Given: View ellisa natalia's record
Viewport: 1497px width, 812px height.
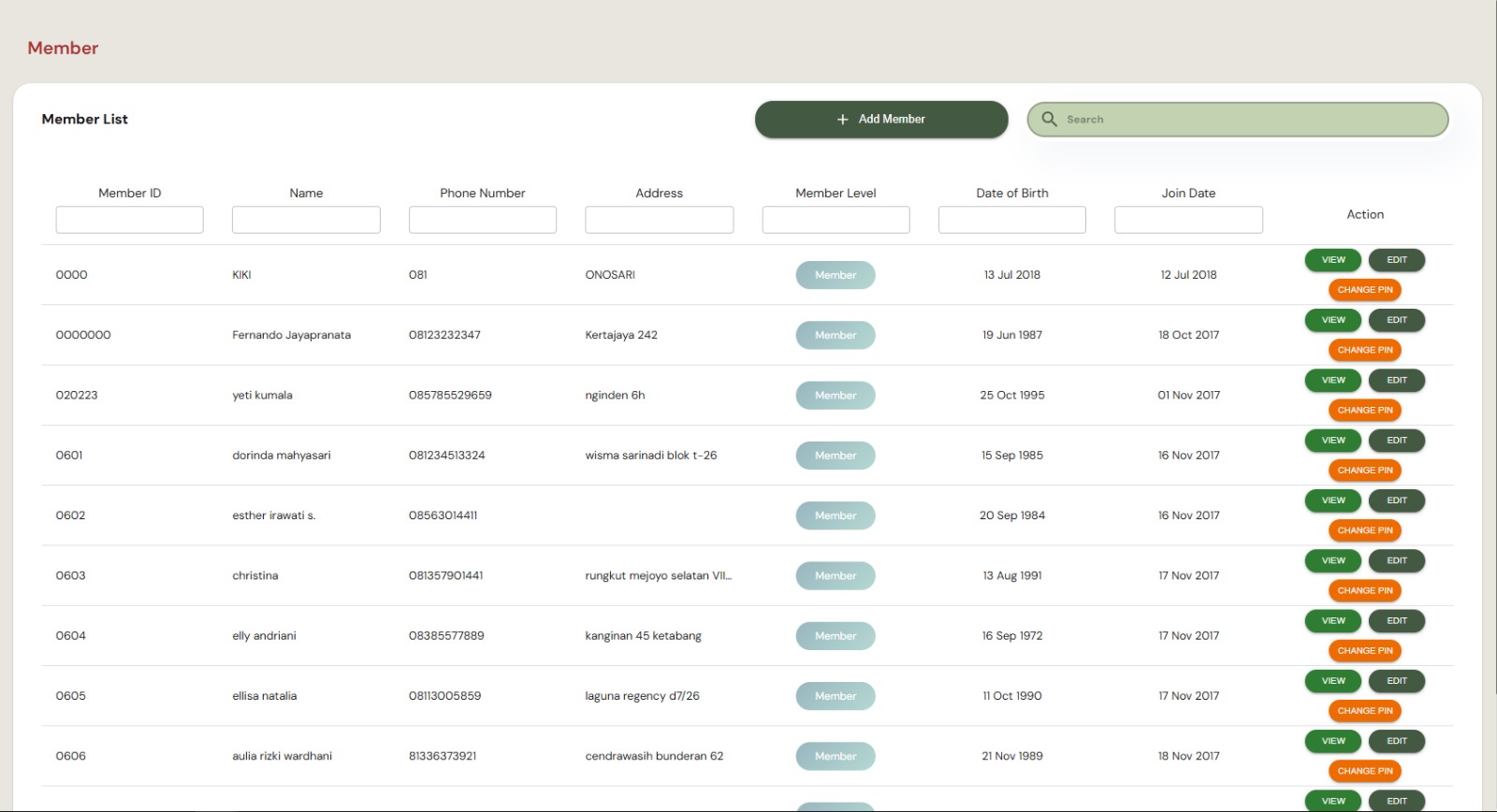Looking at the screenshot, I should click(1333, 681).
